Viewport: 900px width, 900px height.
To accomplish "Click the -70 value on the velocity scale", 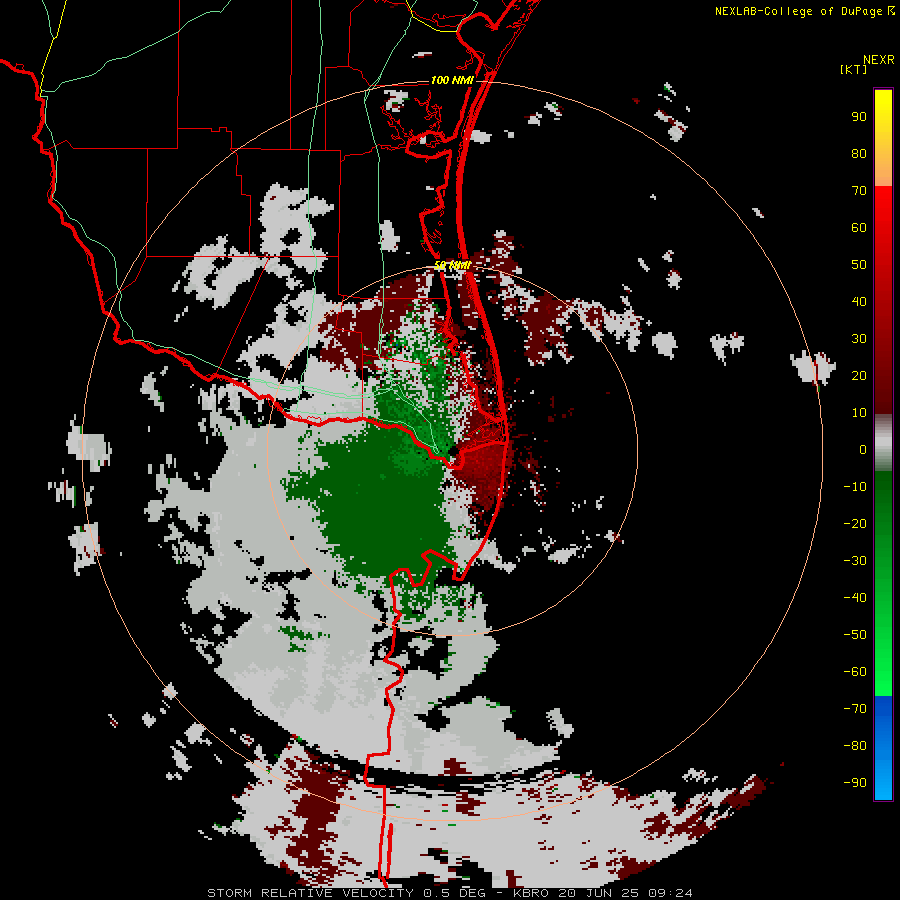I will [855, 709].
